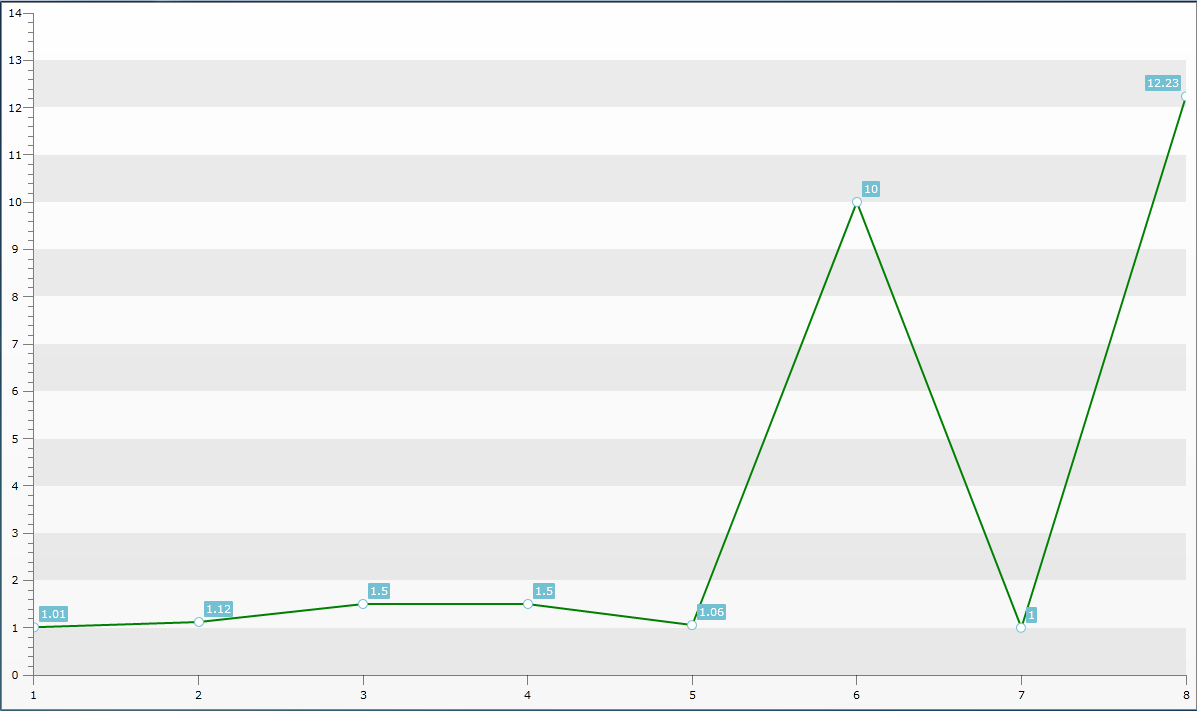Viewport: 1197px width, 711px height.
Task: Click the point marker labeled 1.06
Action: [692, 625]
